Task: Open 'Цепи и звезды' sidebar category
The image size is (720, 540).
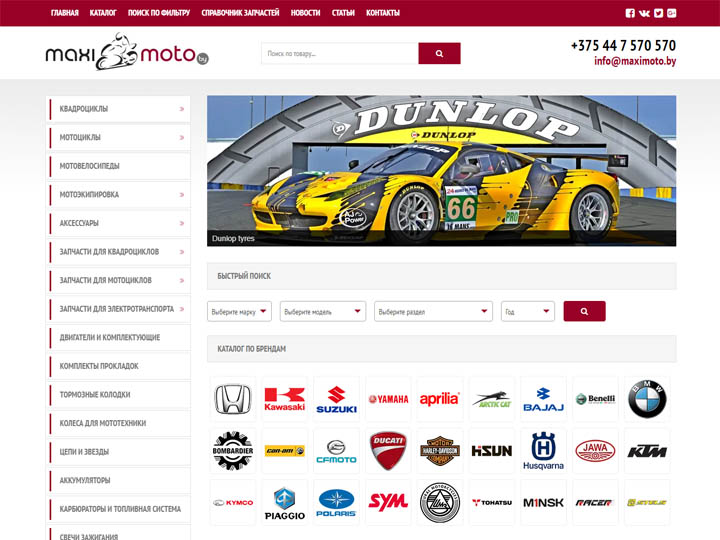Action: 118,452
